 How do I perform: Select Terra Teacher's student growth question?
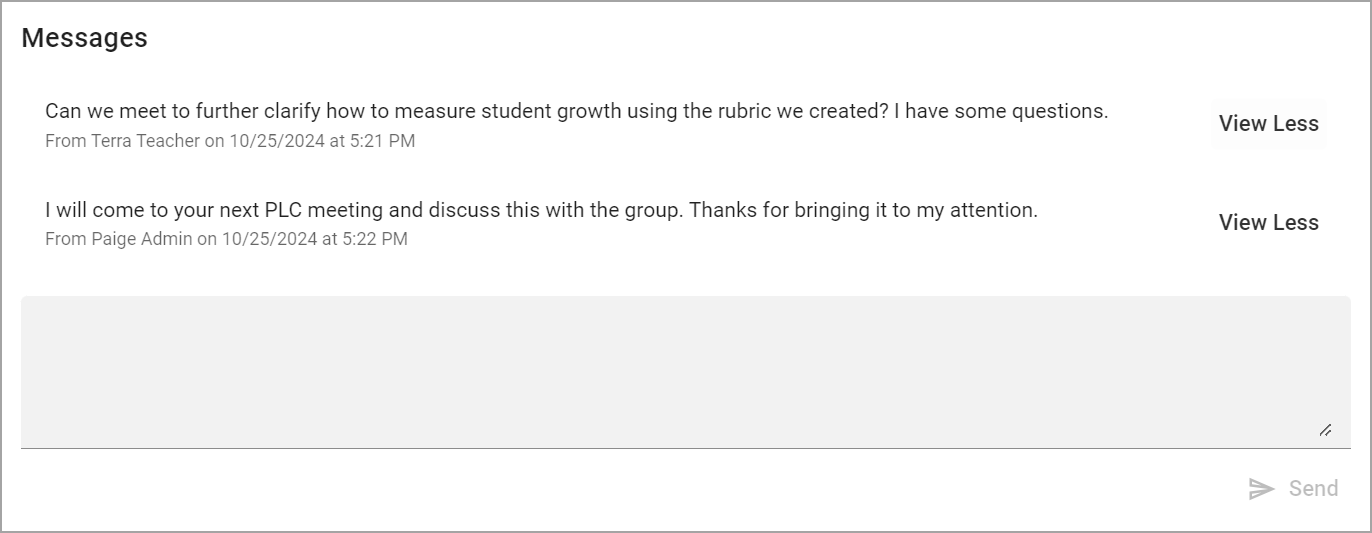click(576, 111)
